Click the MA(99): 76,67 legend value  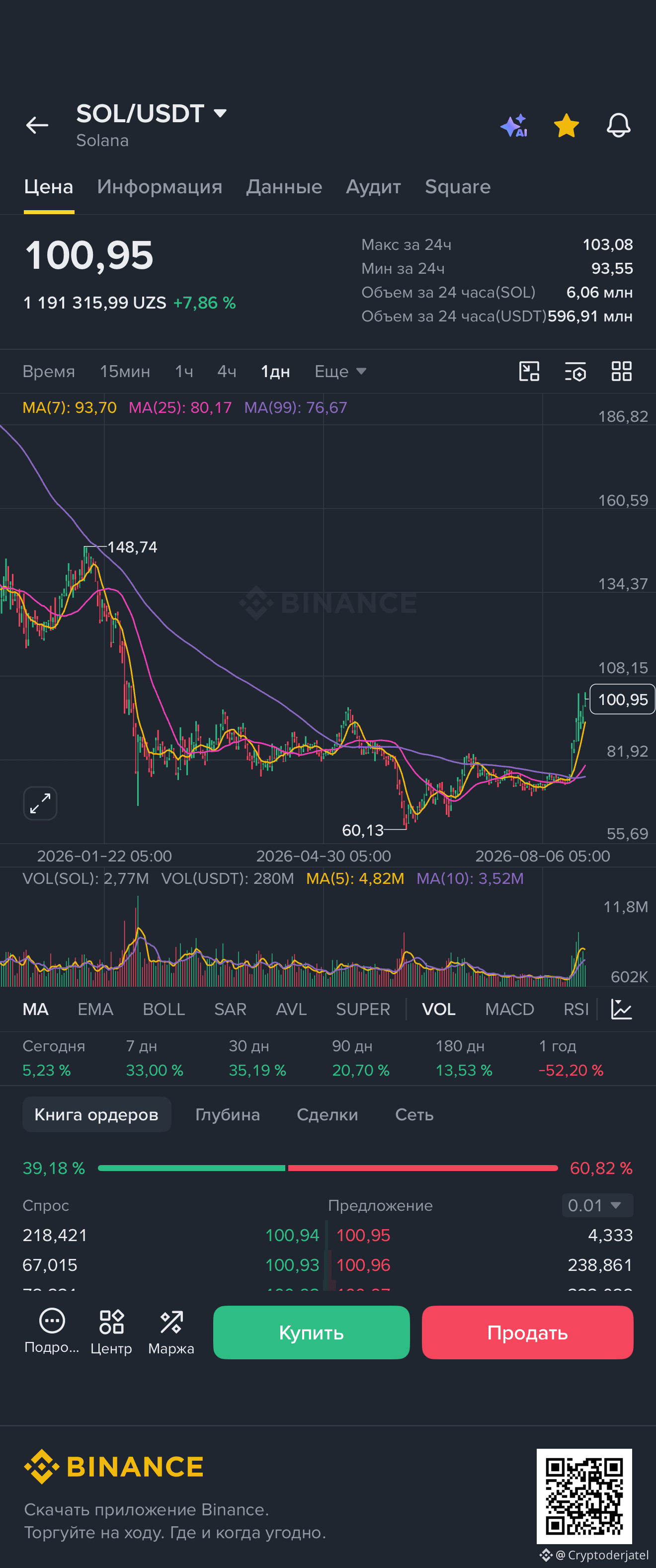tap(296, 407)
